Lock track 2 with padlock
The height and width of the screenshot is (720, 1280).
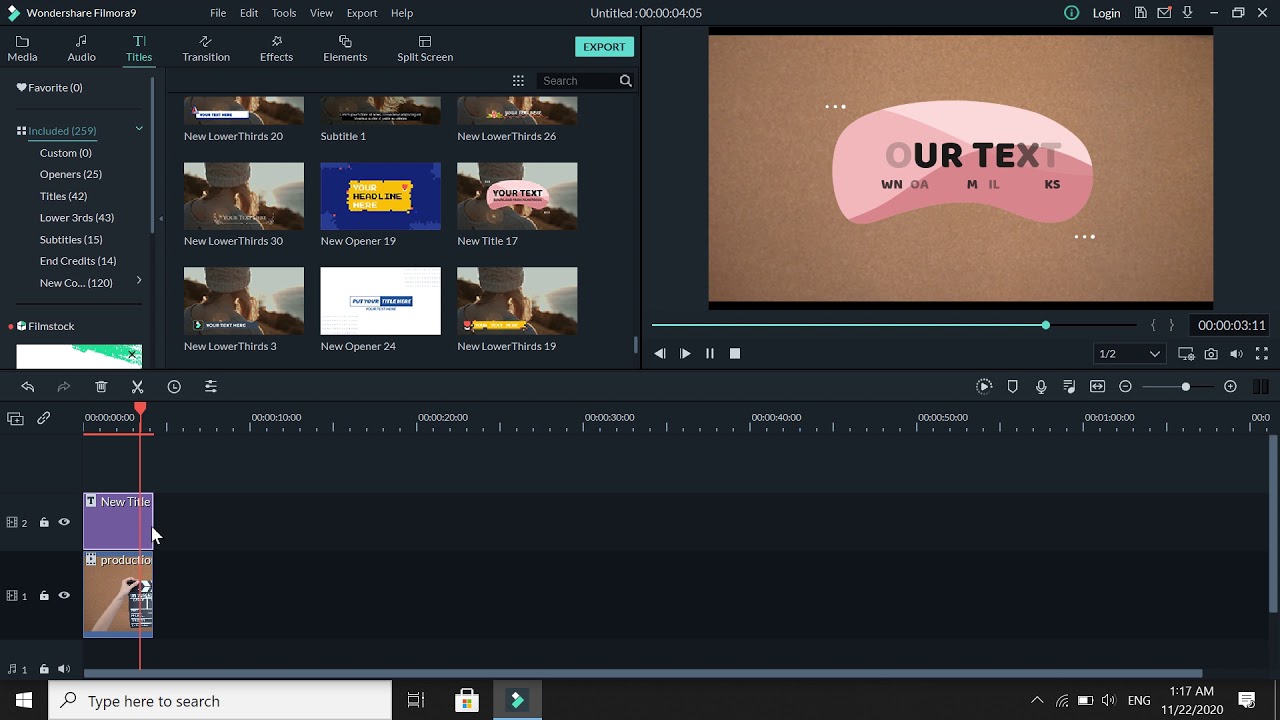44,522
